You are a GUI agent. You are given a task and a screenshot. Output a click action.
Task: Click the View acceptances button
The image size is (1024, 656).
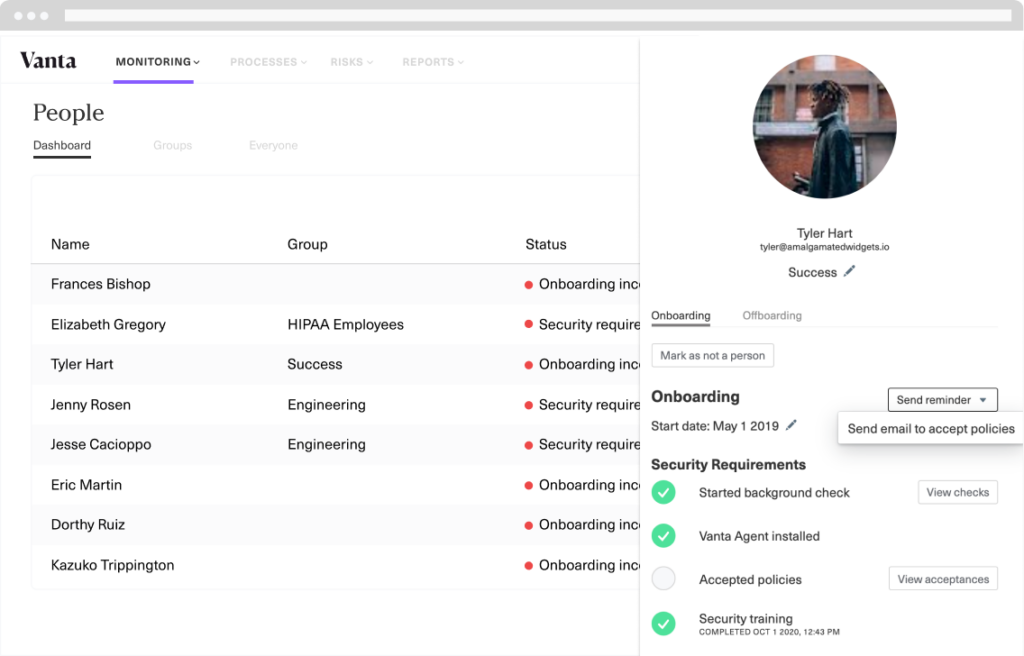click(942, 578)
